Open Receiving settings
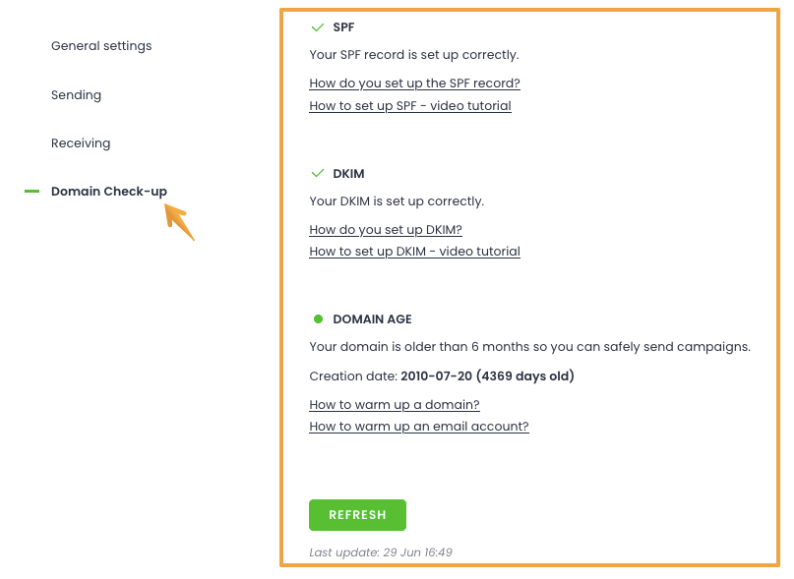This screenshot has width=794, height=579. [81, 143]
